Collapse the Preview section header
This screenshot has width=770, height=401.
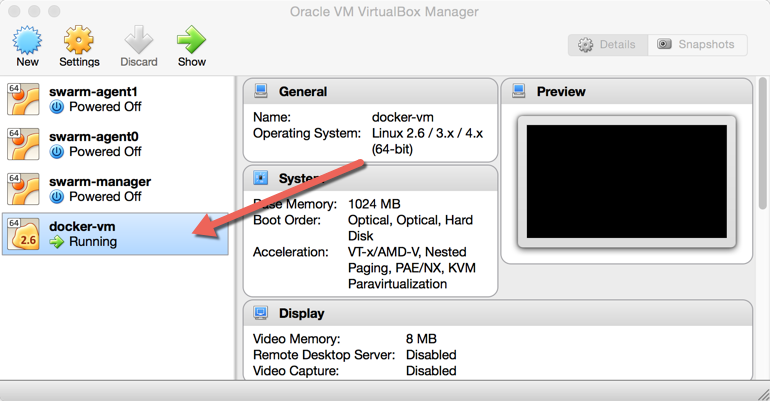[561, 92]
